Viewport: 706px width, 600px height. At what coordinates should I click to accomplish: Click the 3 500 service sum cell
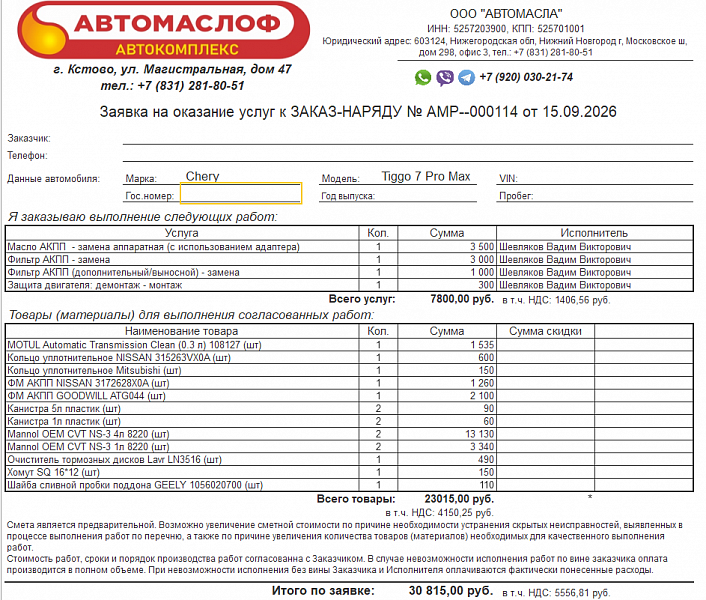[447, 247]
